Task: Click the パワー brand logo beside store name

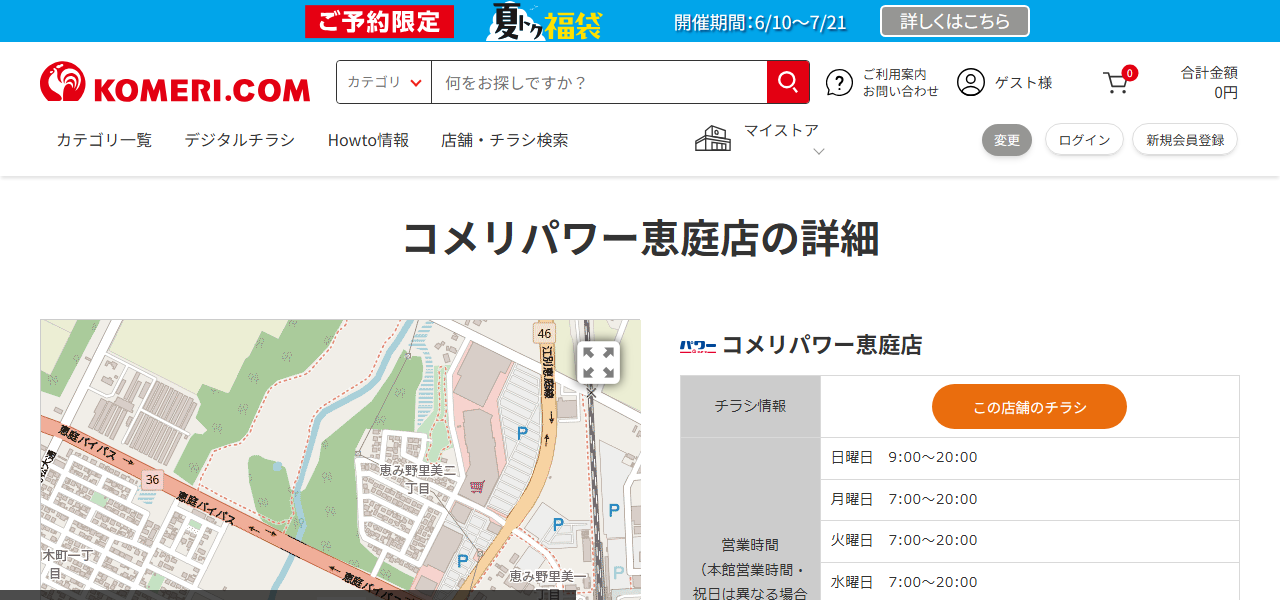Action: [x=698, y=347]
